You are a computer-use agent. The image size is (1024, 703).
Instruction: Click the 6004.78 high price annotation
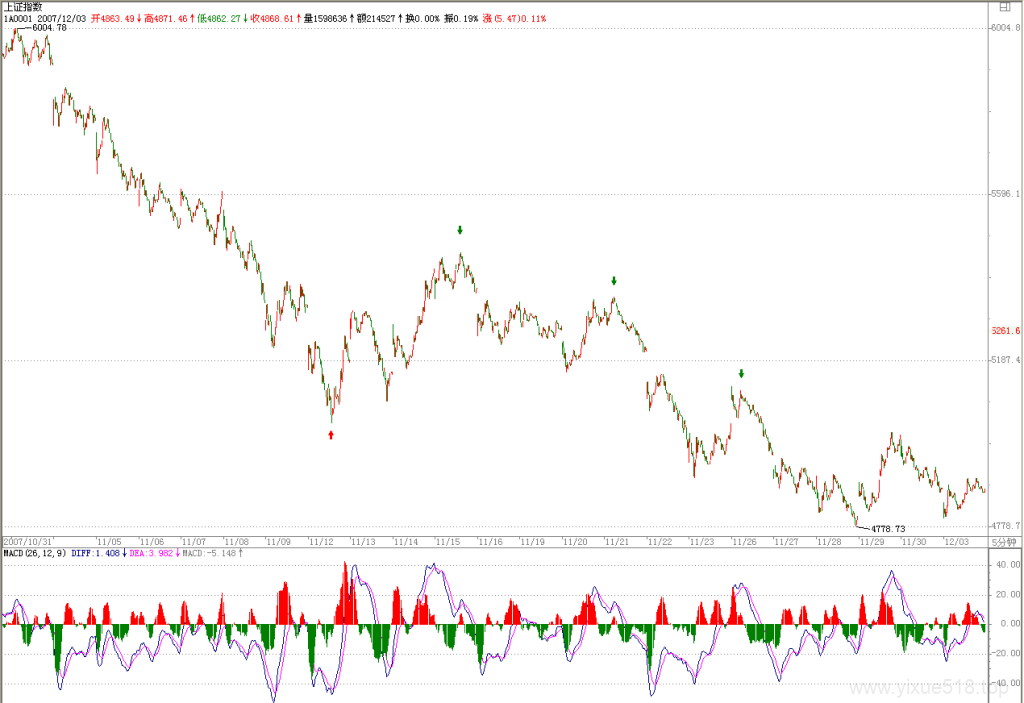tap(49, 28)
